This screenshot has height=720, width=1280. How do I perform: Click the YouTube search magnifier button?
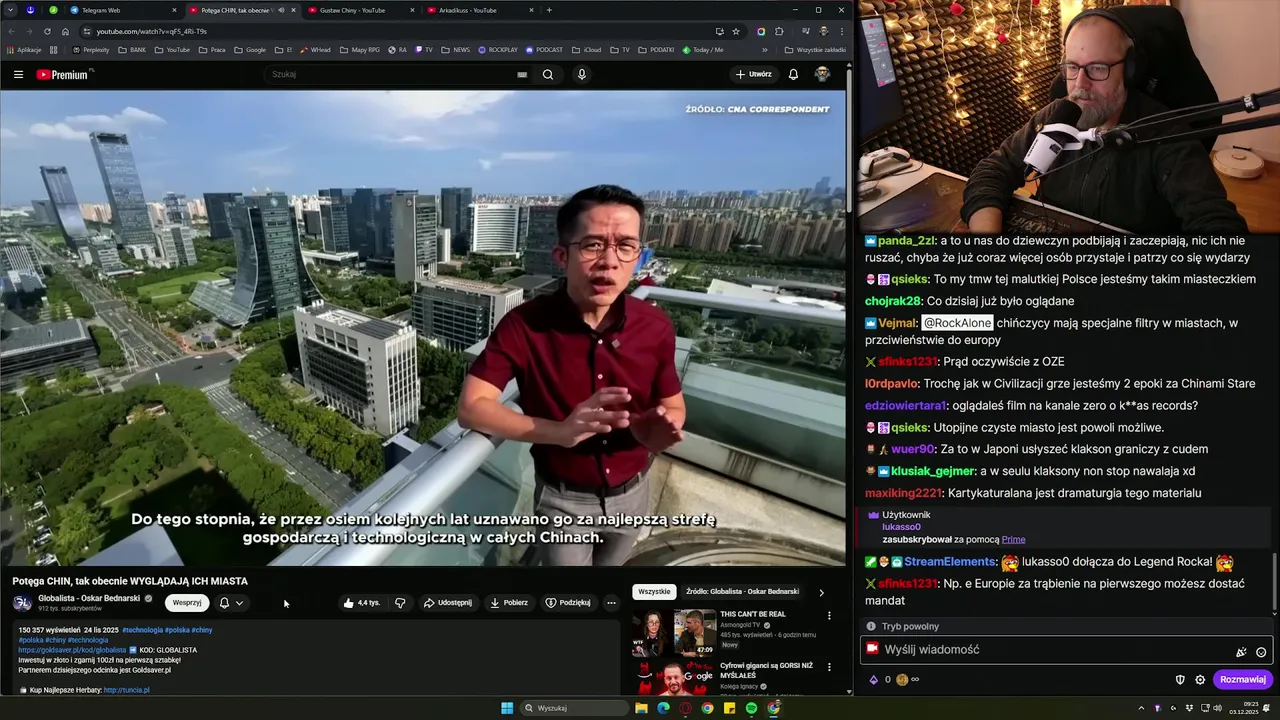click(x=548, y=74)
